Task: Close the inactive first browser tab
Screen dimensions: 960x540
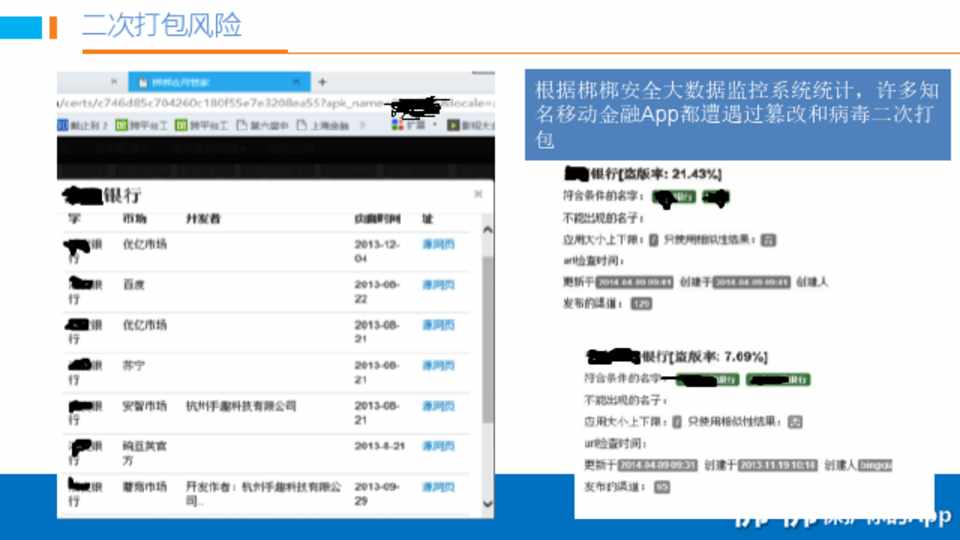Action: 113,82
